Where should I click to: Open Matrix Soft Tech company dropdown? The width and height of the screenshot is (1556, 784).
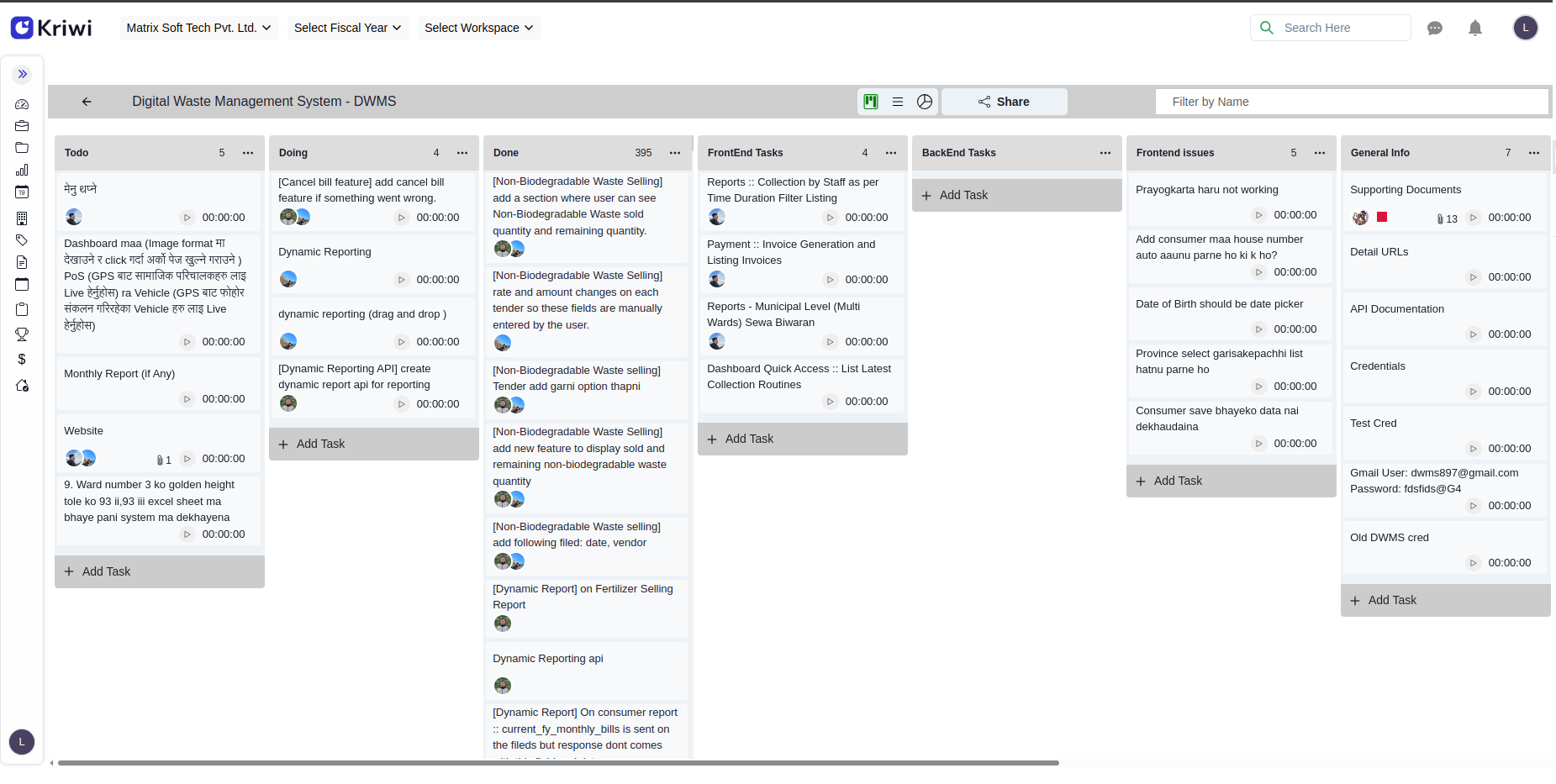coord(198,28)
